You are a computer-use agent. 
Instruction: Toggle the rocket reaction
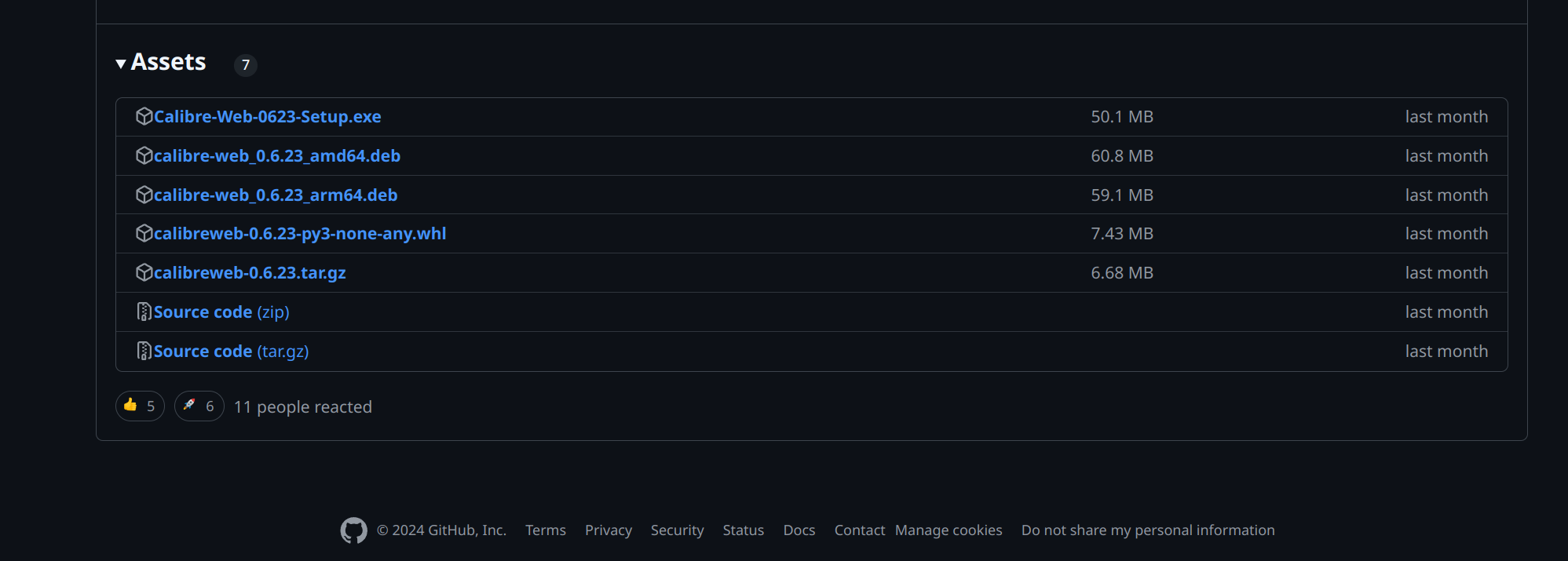199,406
